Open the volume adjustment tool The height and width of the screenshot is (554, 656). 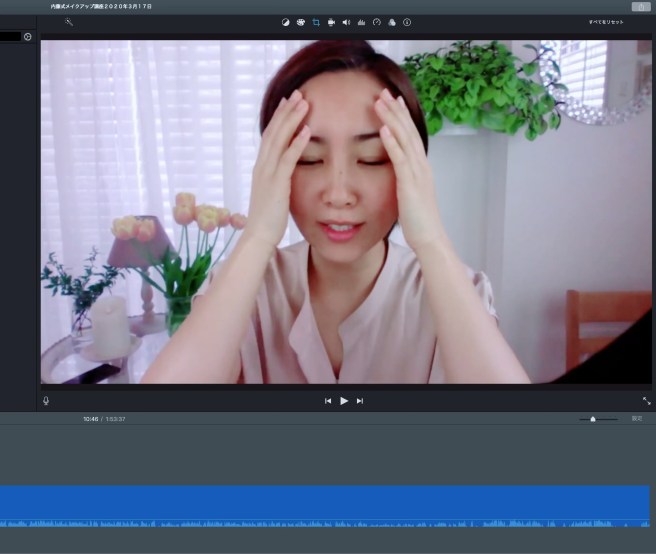click(346, 22)
